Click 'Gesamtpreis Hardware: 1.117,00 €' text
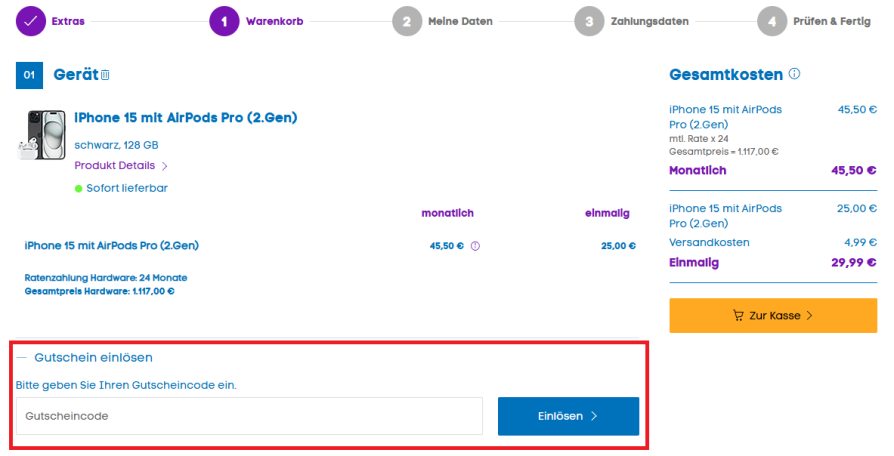Screen dimensions: 894x456 pyautogui.click(x=100, y=291)
